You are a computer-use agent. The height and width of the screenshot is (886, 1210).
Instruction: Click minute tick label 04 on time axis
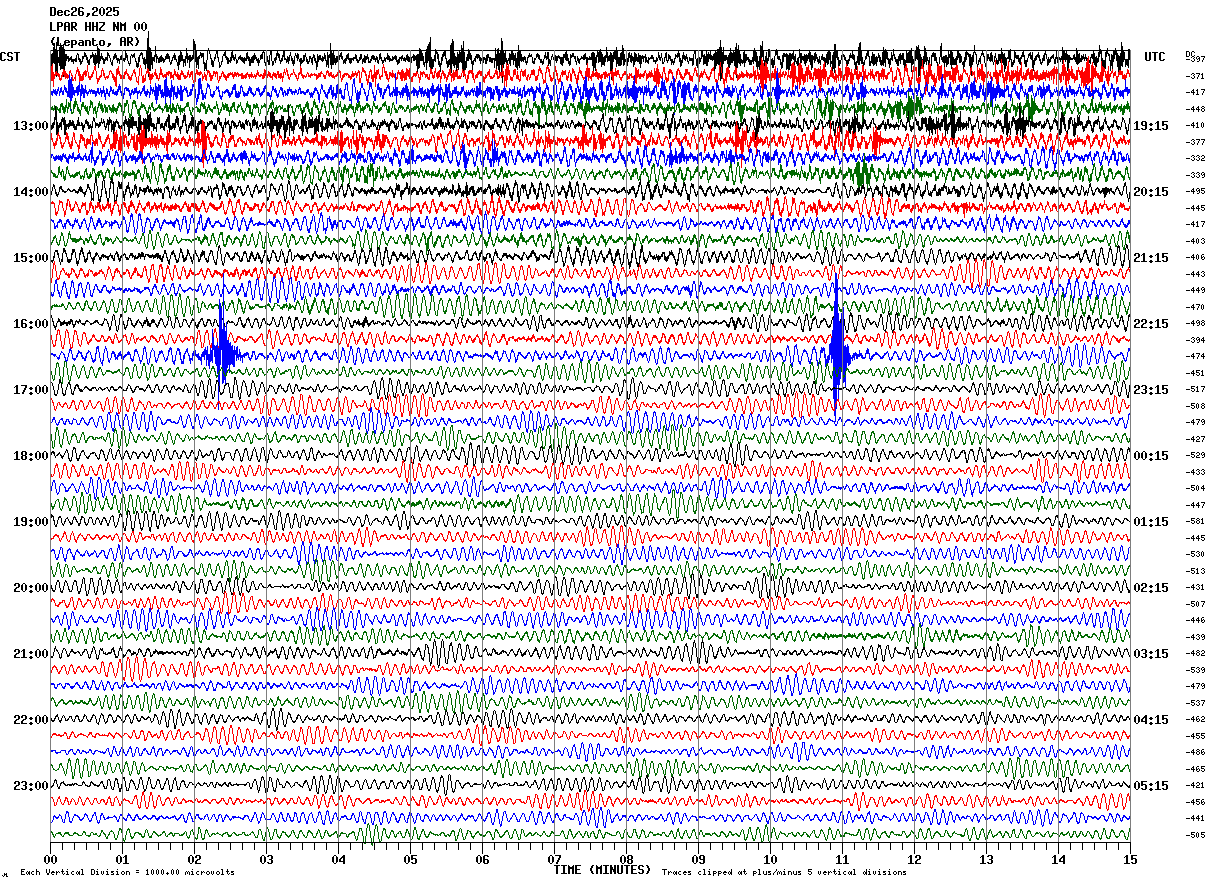pos(338,859)
